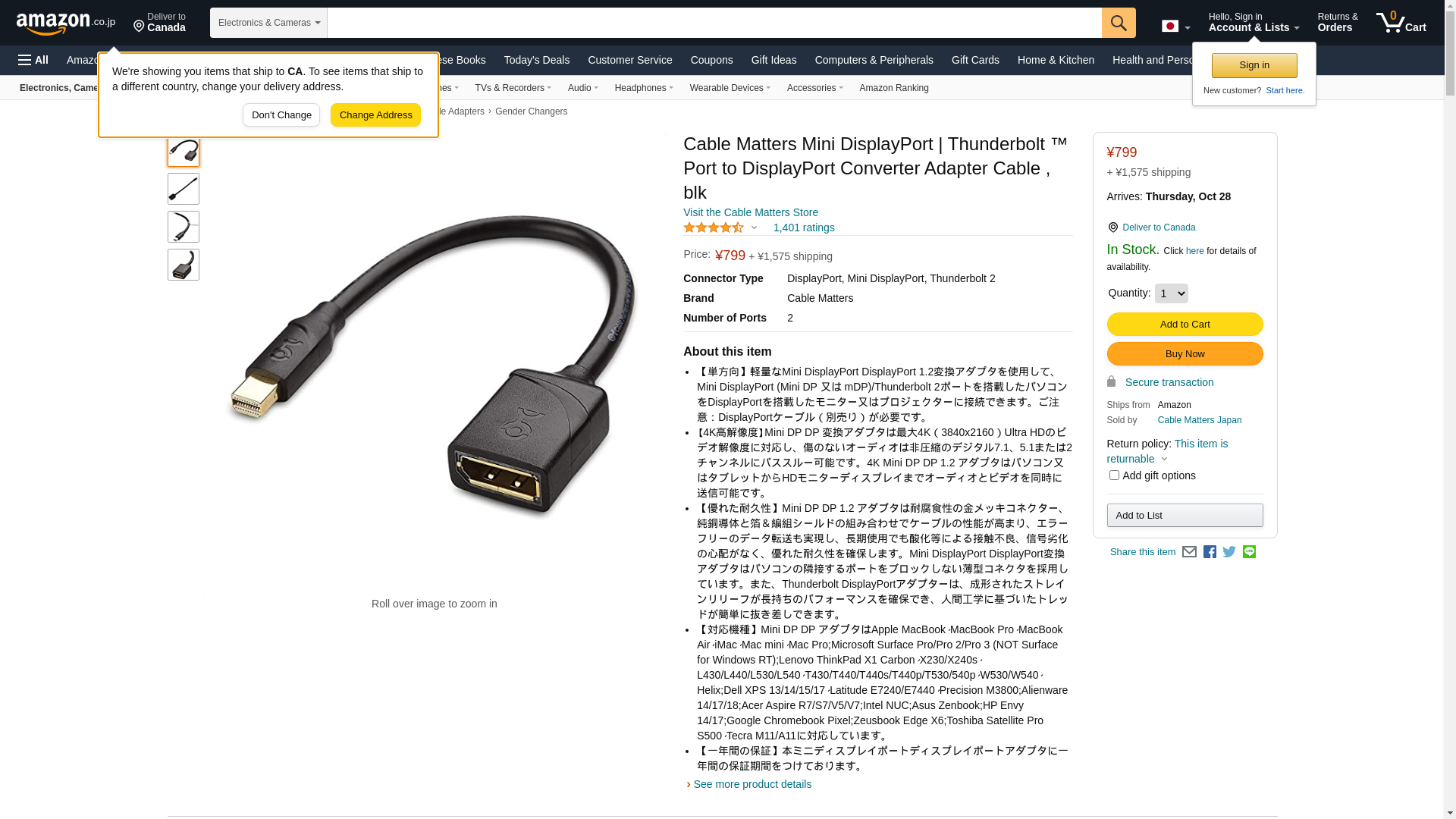This screenshot has width=1456, height=819.
Task: Expand Electronics & Cameras search category dropdown
Action: [x=268, y=23]
